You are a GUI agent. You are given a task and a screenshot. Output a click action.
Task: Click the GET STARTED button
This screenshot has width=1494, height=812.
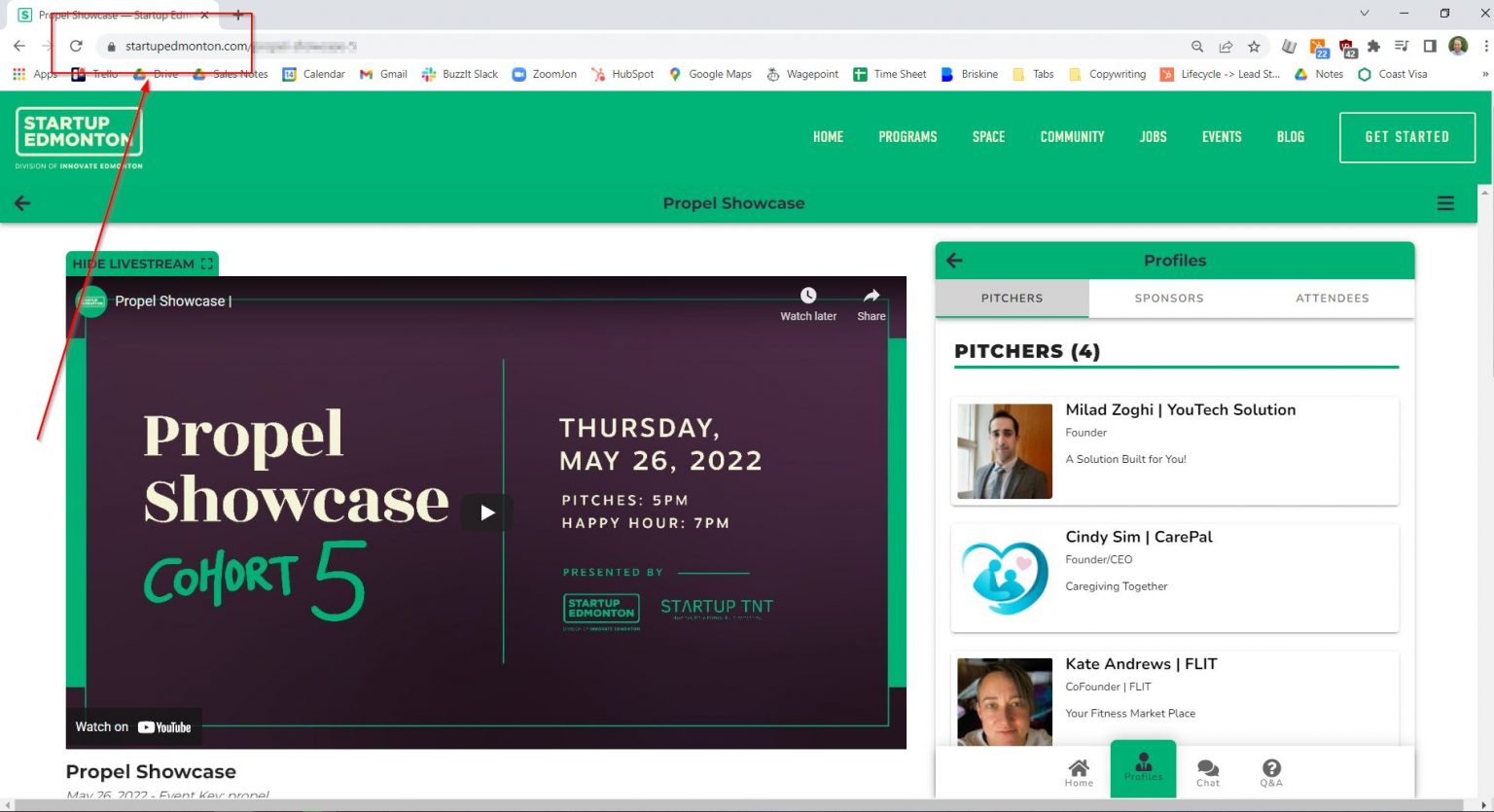click(1406, 137)
